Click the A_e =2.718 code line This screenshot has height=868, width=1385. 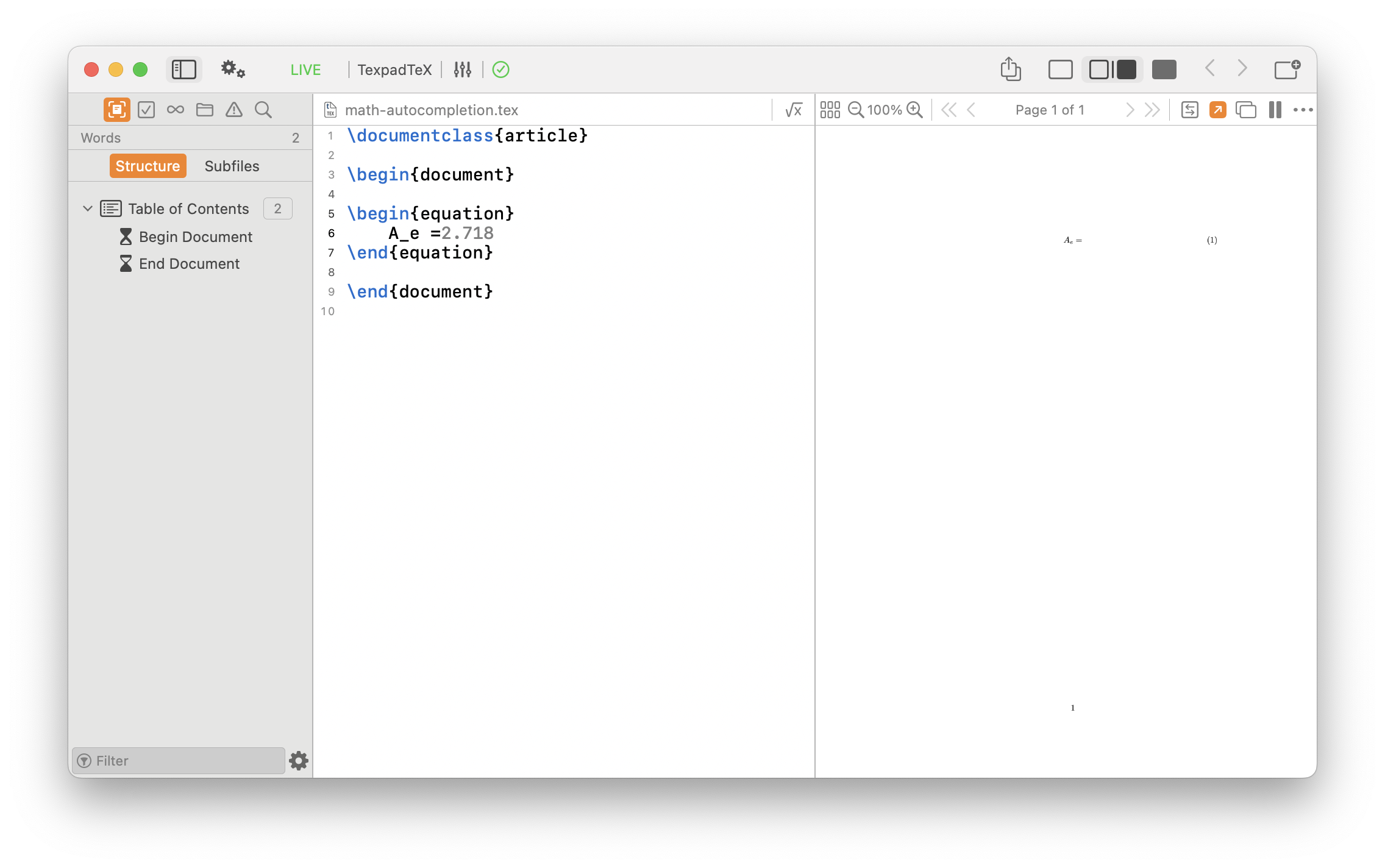(441, 233)
